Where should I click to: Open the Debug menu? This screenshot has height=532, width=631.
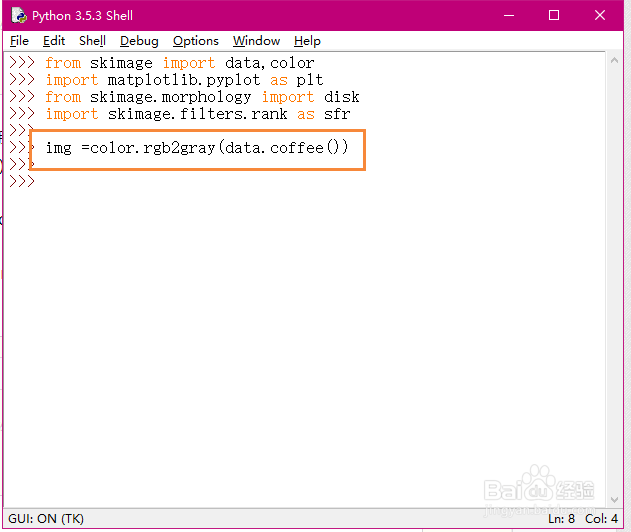coord(139,41)
